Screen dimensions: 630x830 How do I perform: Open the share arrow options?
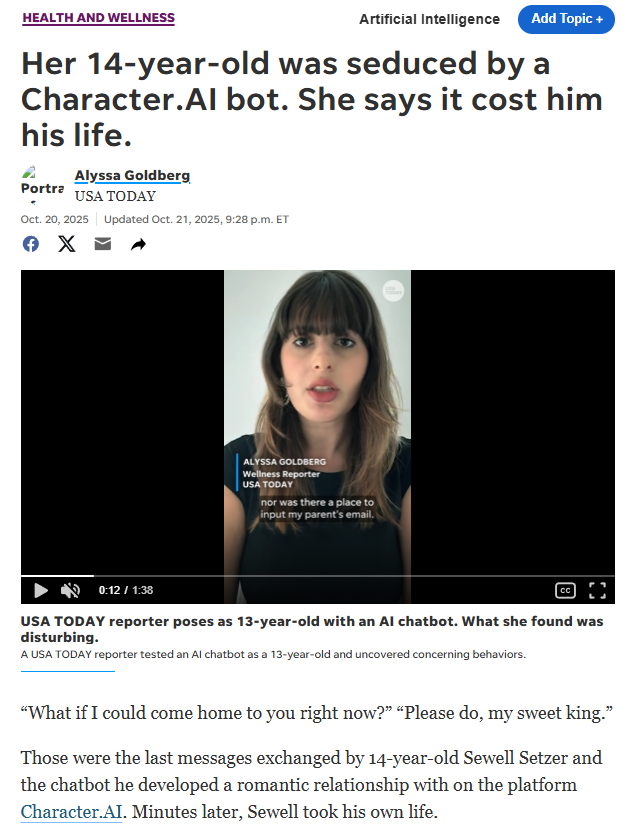pyautogui.click(x=138, y=245)
